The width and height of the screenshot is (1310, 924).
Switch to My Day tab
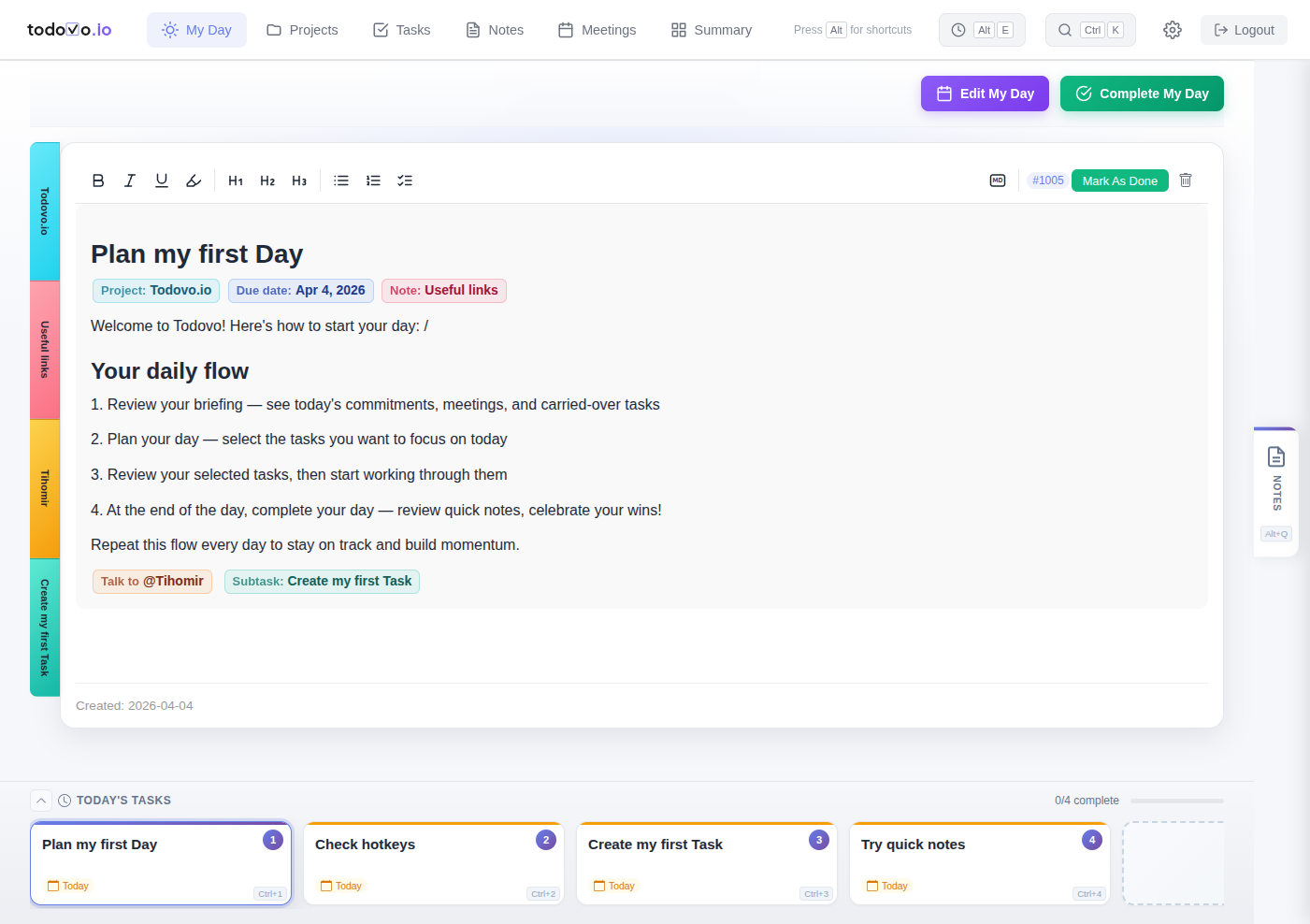coord(196,30)
